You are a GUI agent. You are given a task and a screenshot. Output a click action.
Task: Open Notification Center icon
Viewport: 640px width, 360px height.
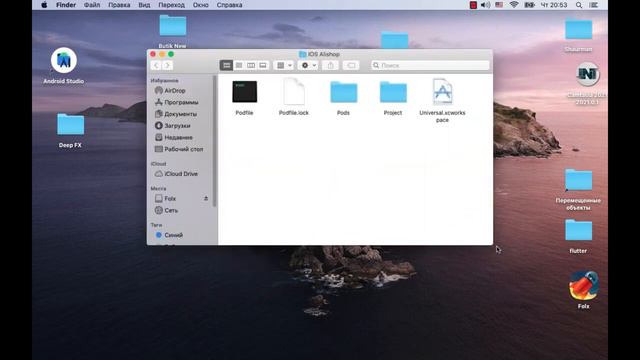coord(594,5)
